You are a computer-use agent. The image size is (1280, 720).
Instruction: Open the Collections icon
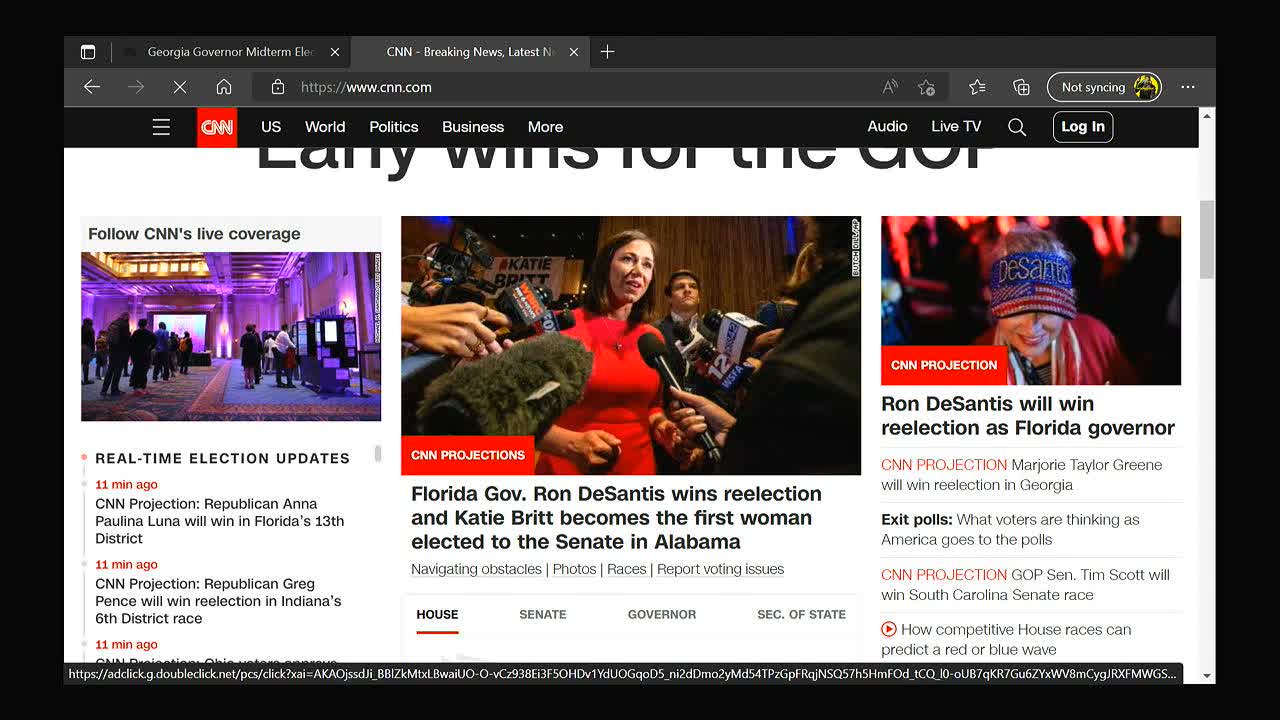coord(1021,87)
